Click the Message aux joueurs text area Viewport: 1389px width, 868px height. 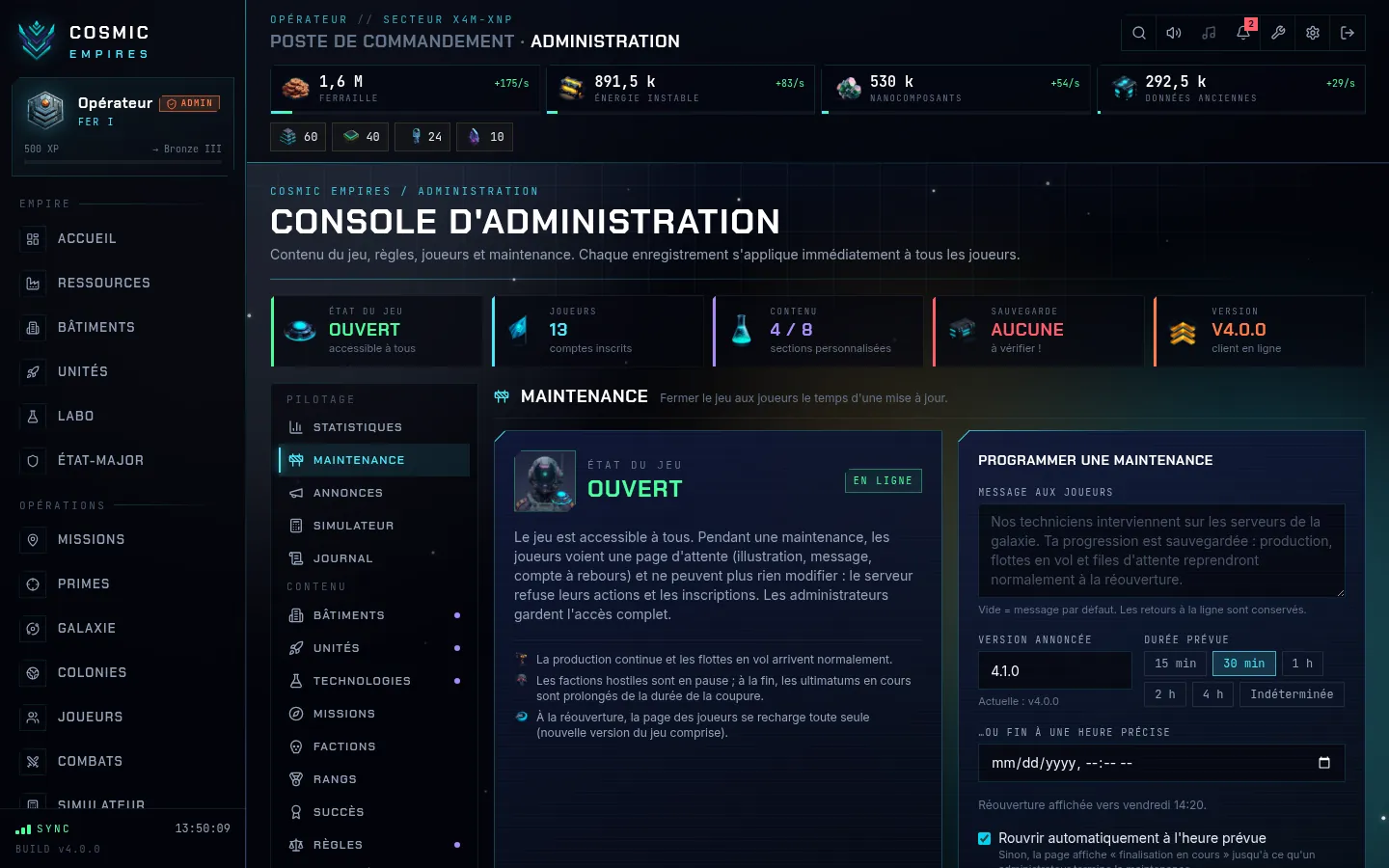tap(1161, 551)
